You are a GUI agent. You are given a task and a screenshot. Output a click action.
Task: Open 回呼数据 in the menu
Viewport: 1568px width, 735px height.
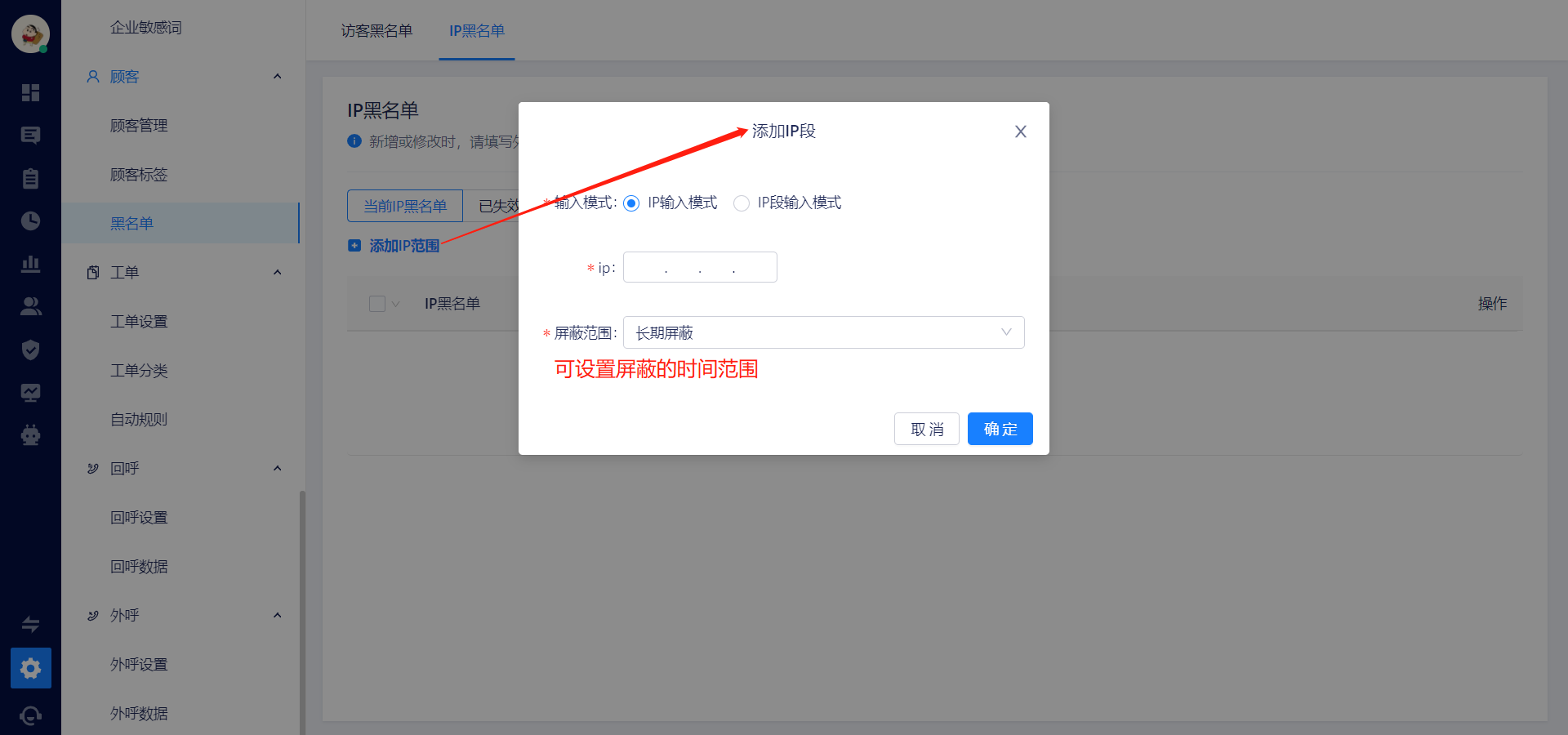139,567
